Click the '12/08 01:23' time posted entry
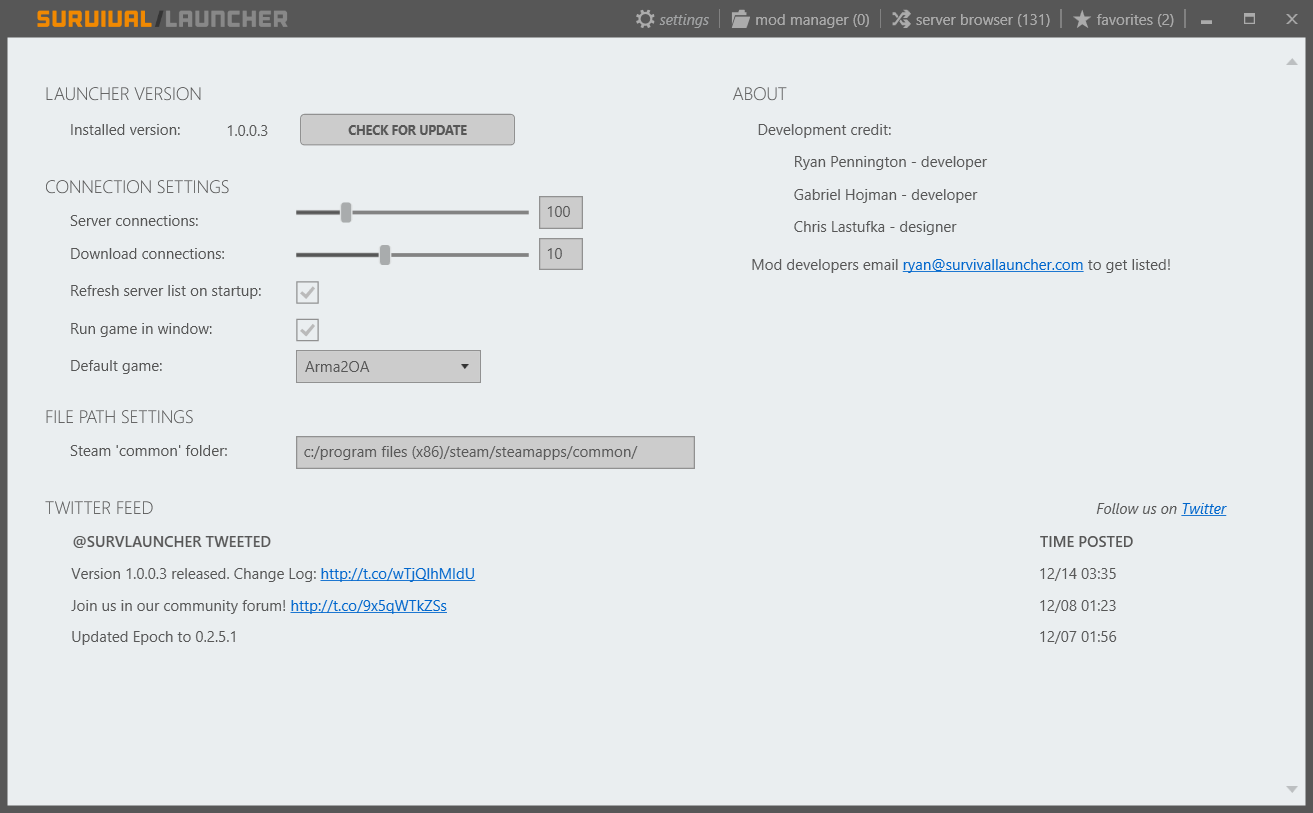Image resolution: width=1313 pixels, height=813 pixels. (1078, 606)
